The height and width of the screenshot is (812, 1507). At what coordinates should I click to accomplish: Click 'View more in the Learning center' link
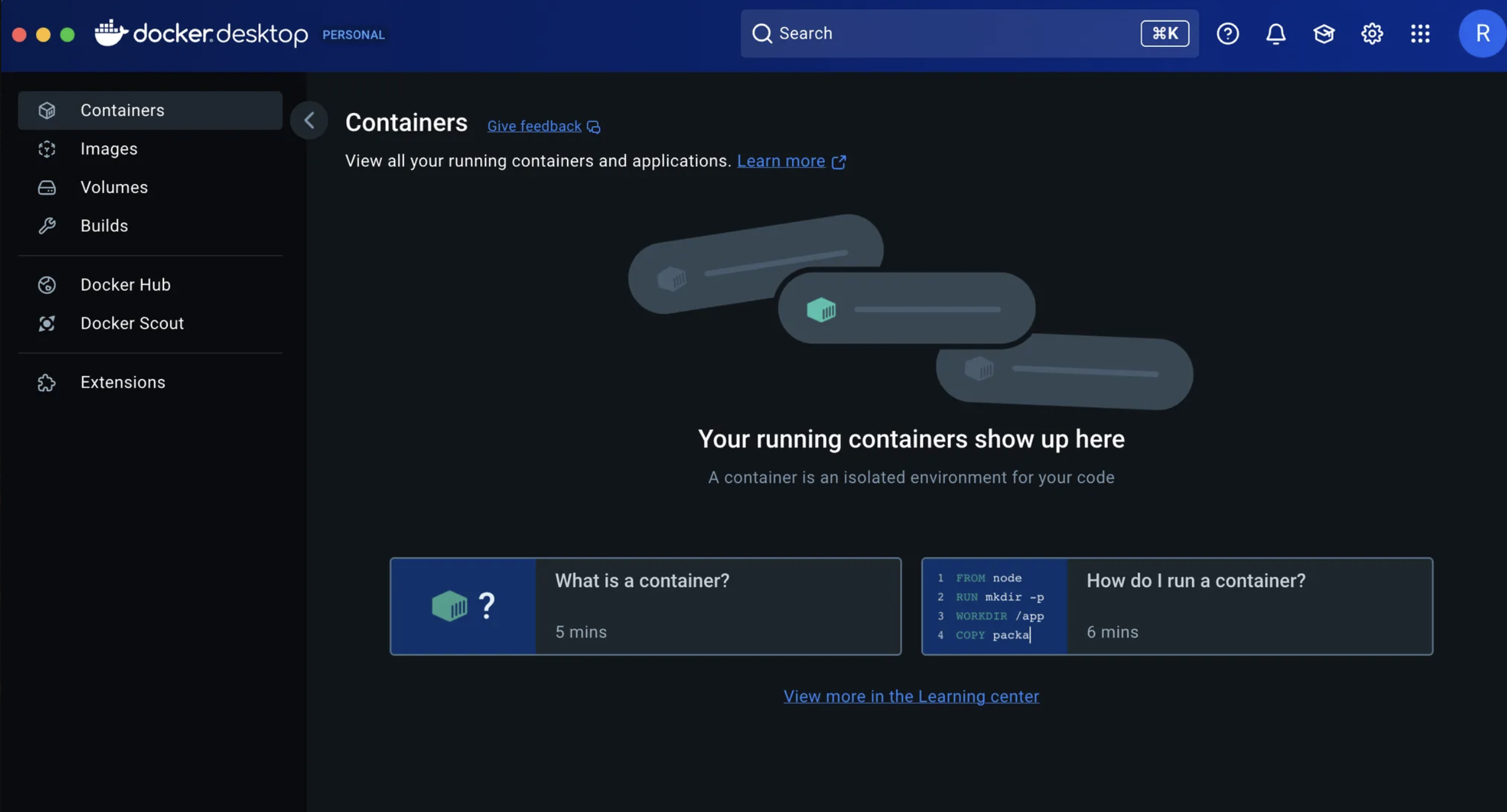[x=911, y=696]
